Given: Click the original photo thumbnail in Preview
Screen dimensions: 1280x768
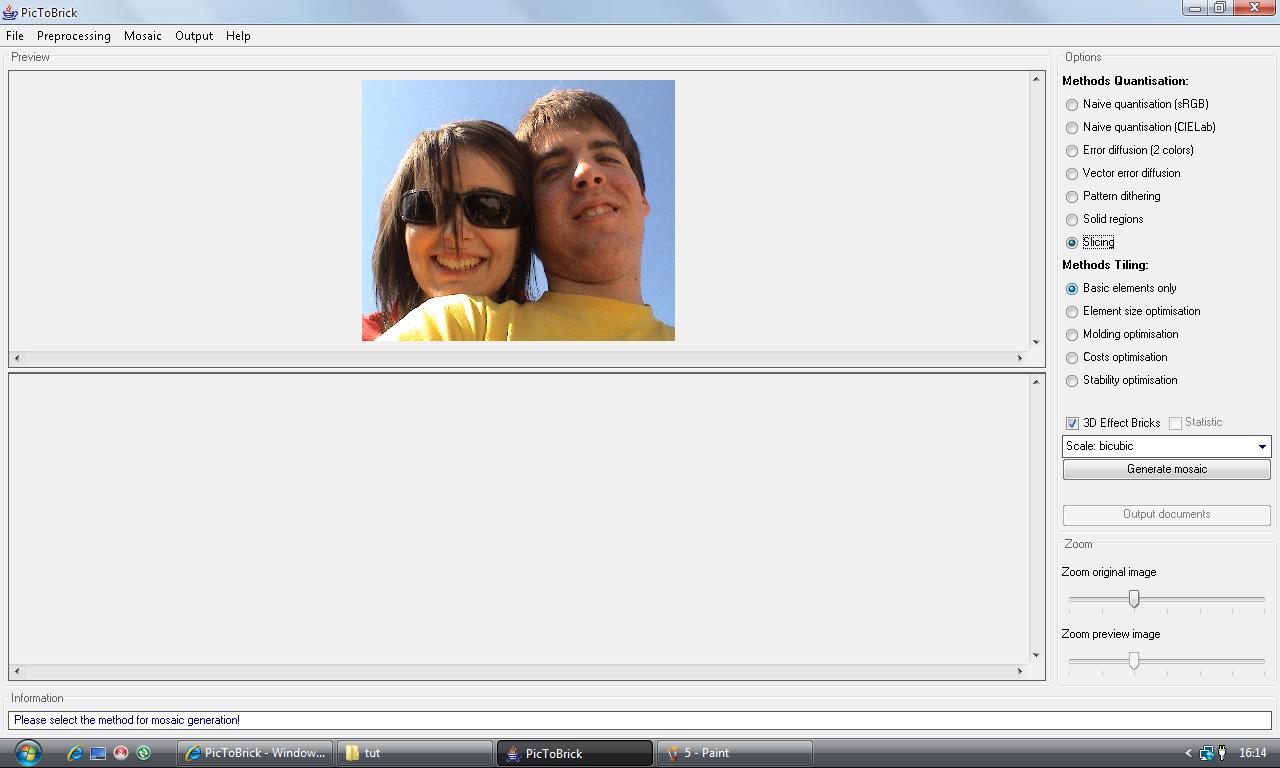Looking at the screenshot, I should click(518, 210).
